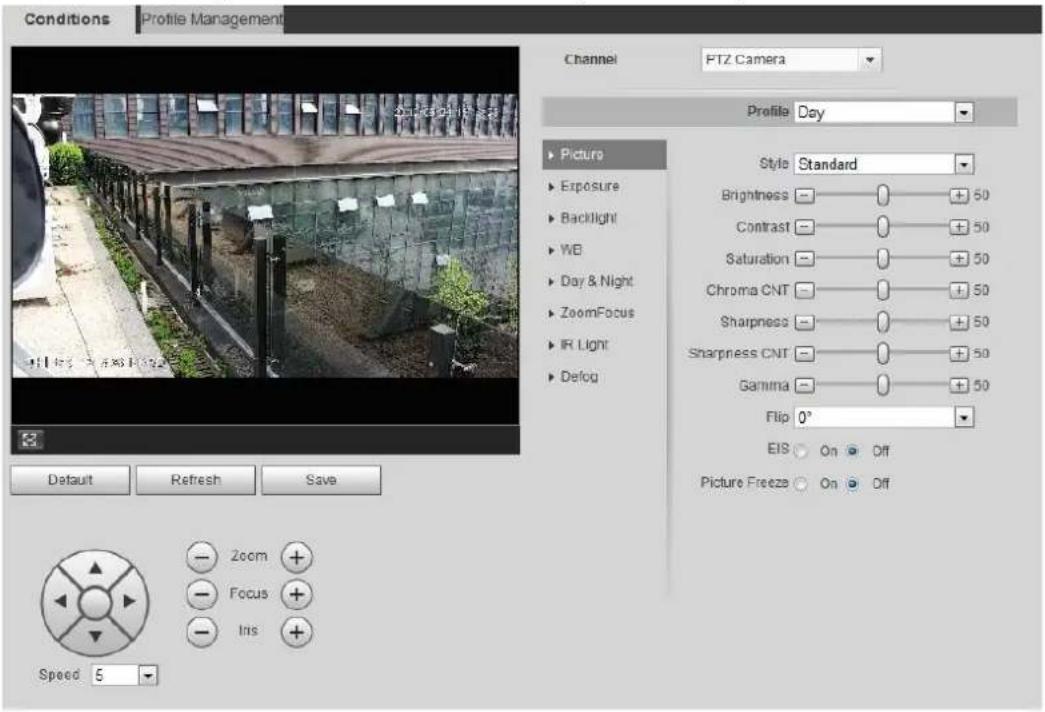
Task: Click the Brightness slider handle
Action: coord(882,195)
